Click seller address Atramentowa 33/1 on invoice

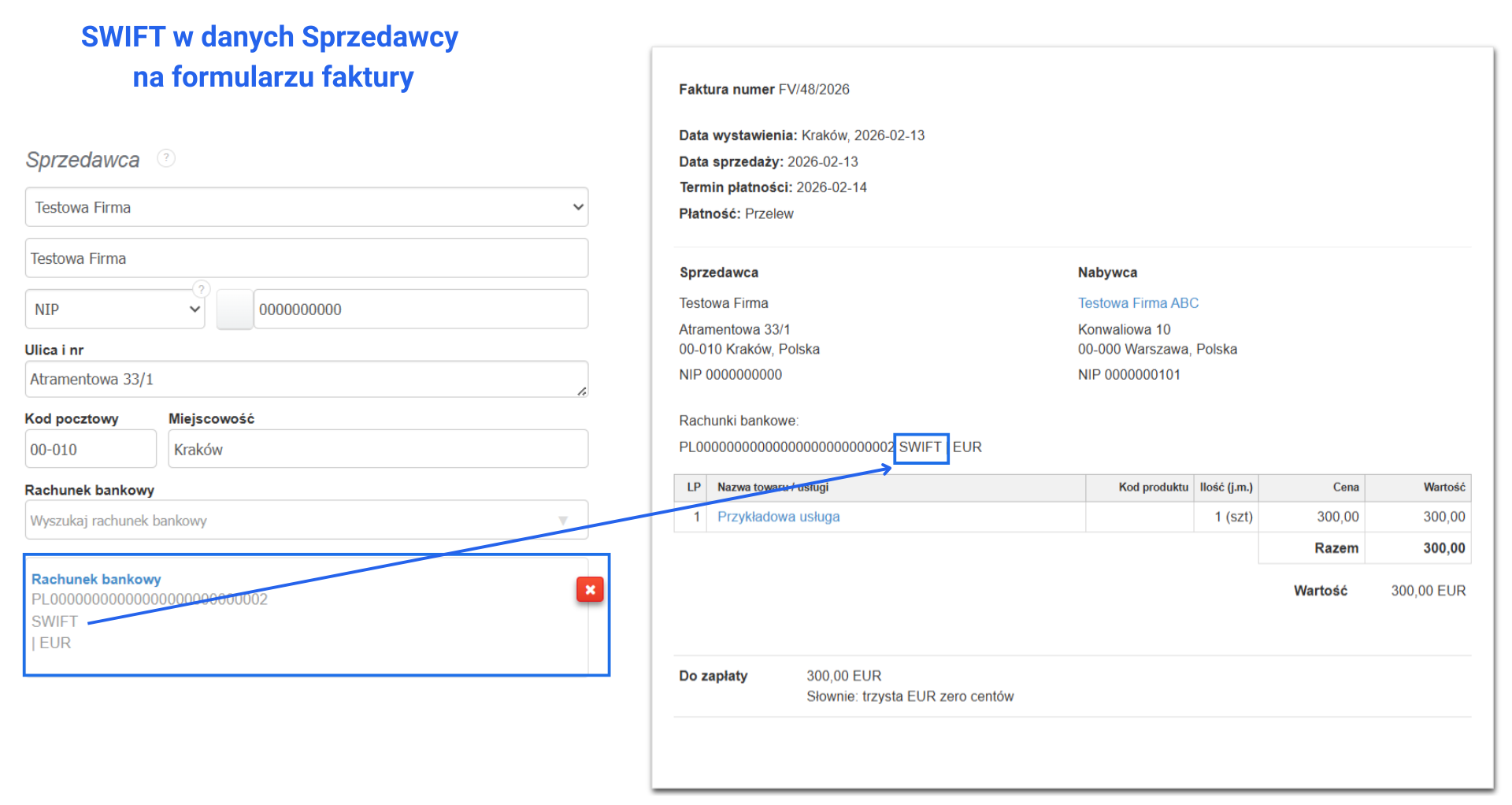point(734,329)
